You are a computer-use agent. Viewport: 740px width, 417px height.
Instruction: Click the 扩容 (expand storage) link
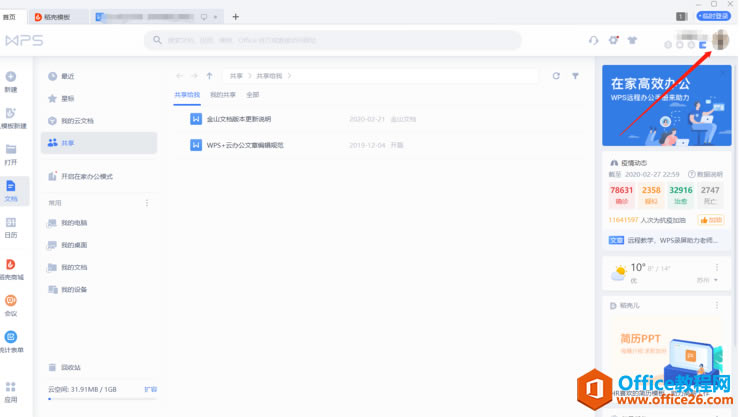pyautogui.click(x=151, y=389)
